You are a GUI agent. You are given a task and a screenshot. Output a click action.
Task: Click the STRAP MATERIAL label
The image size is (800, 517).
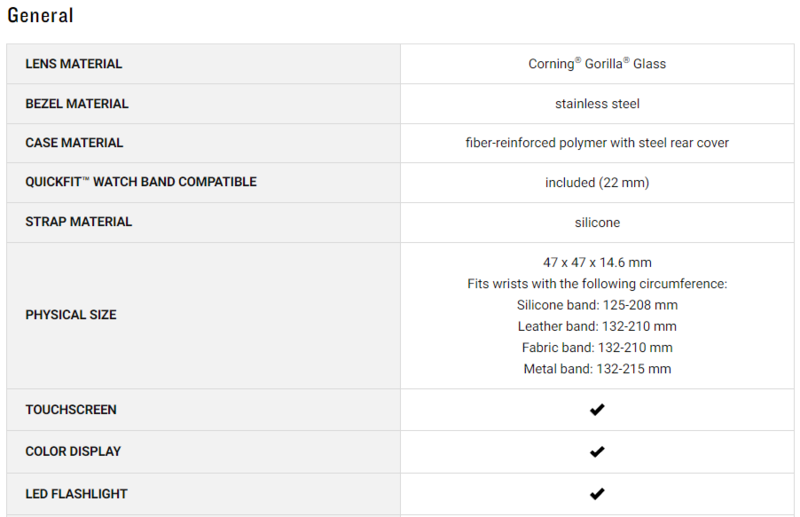[x=79, y=222]
